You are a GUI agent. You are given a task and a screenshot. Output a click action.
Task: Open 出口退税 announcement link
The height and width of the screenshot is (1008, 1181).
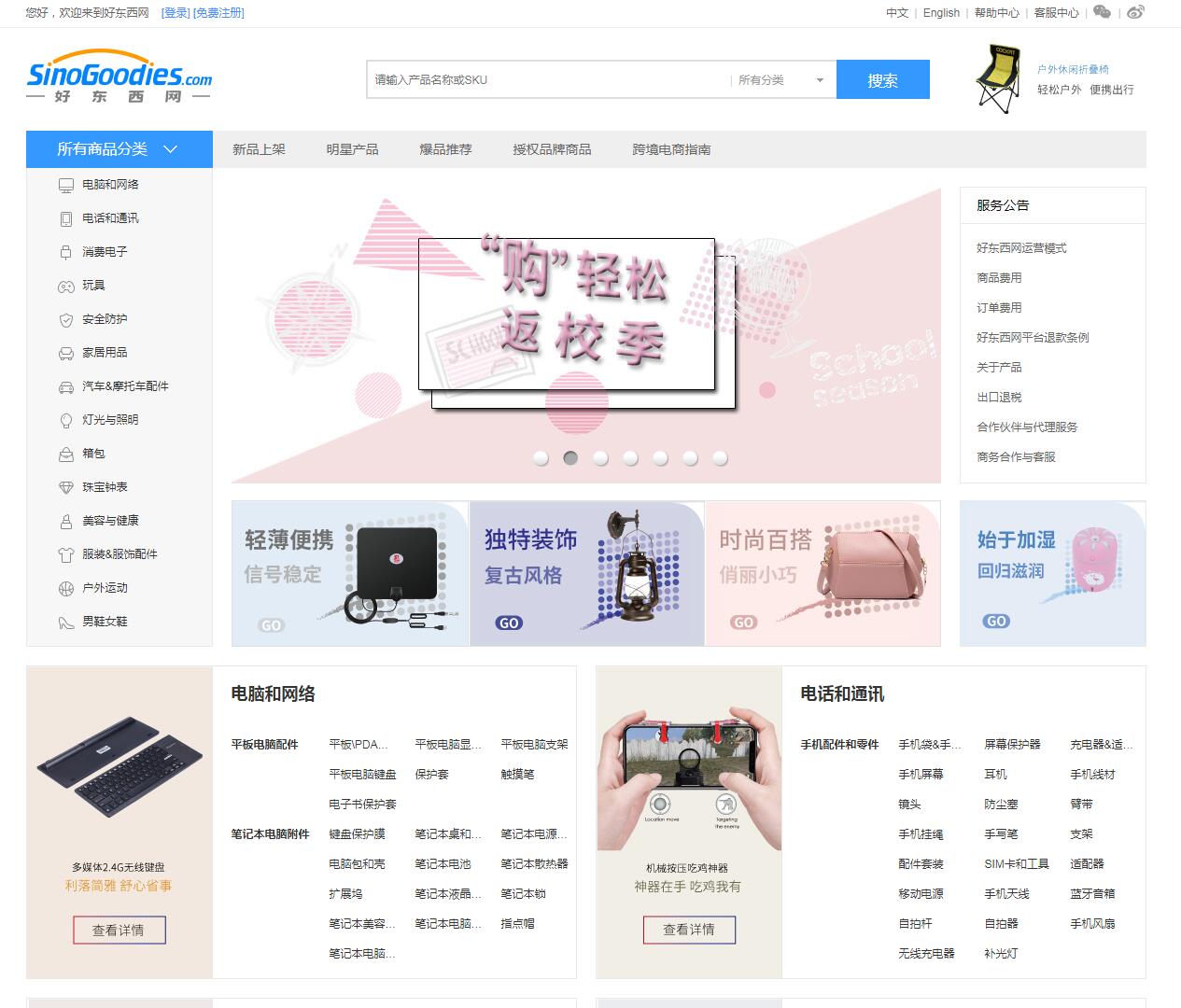coord(999,398)
